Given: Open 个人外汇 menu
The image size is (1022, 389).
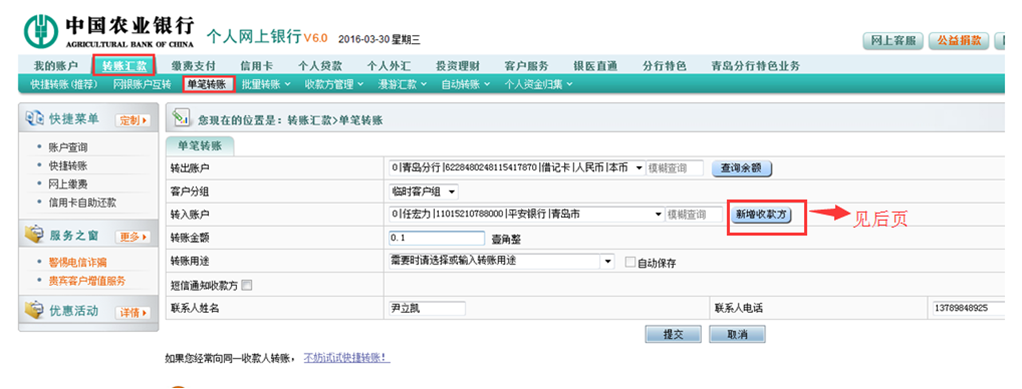Looking at the screenshot, I should pyautogui.click(x=388, y=66).
